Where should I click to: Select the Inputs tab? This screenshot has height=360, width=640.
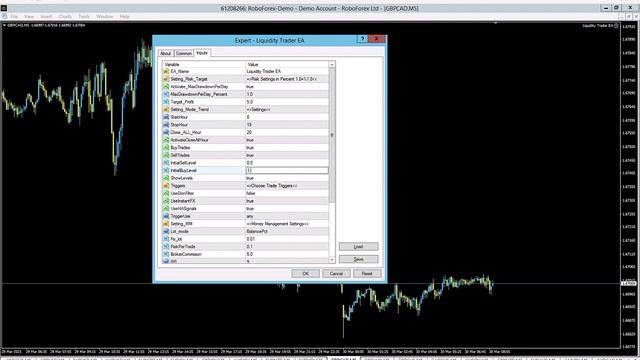pos(202,53)
